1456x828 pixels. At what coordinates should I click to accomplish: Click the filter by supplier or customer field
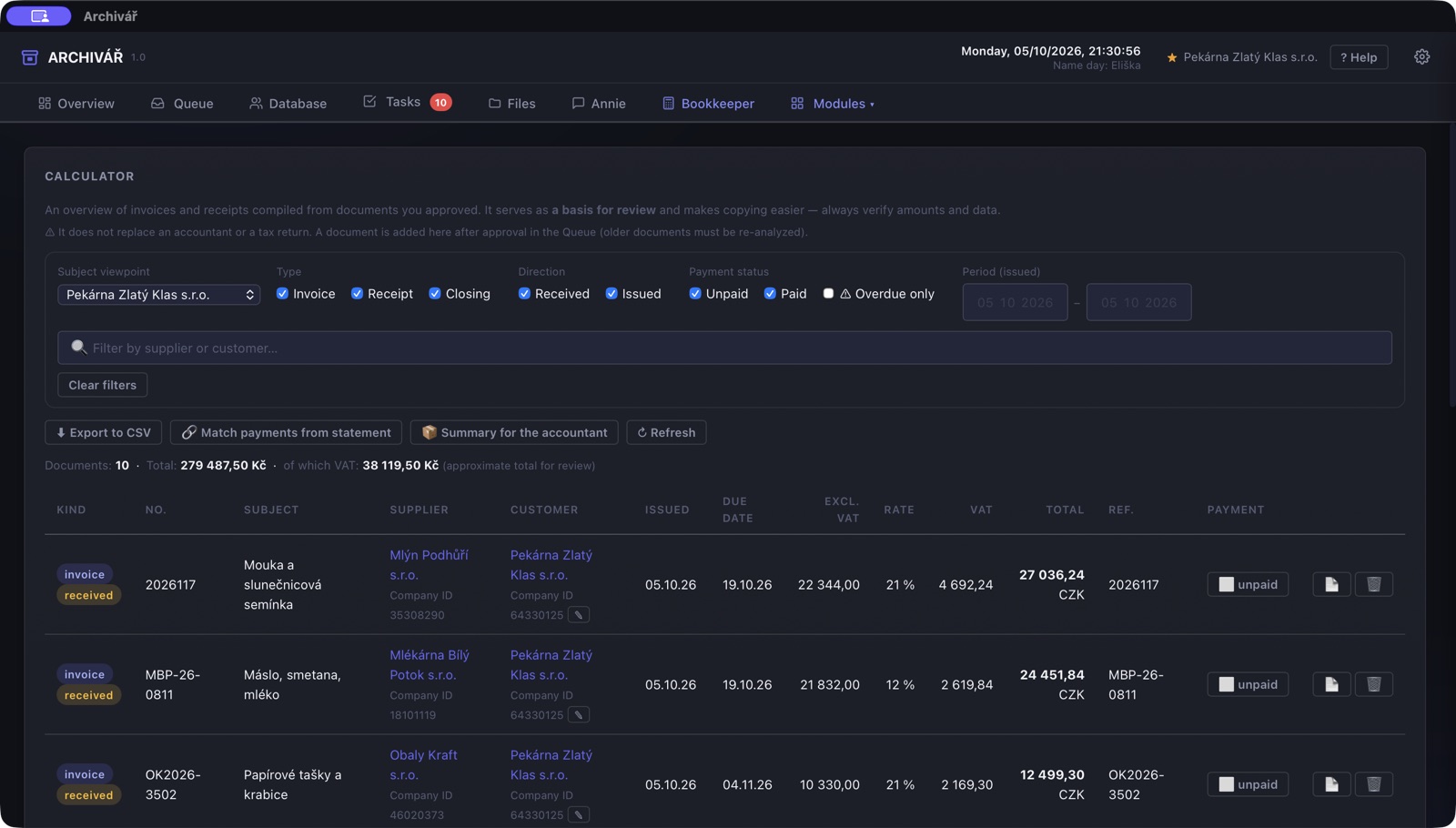coord(724,348)
